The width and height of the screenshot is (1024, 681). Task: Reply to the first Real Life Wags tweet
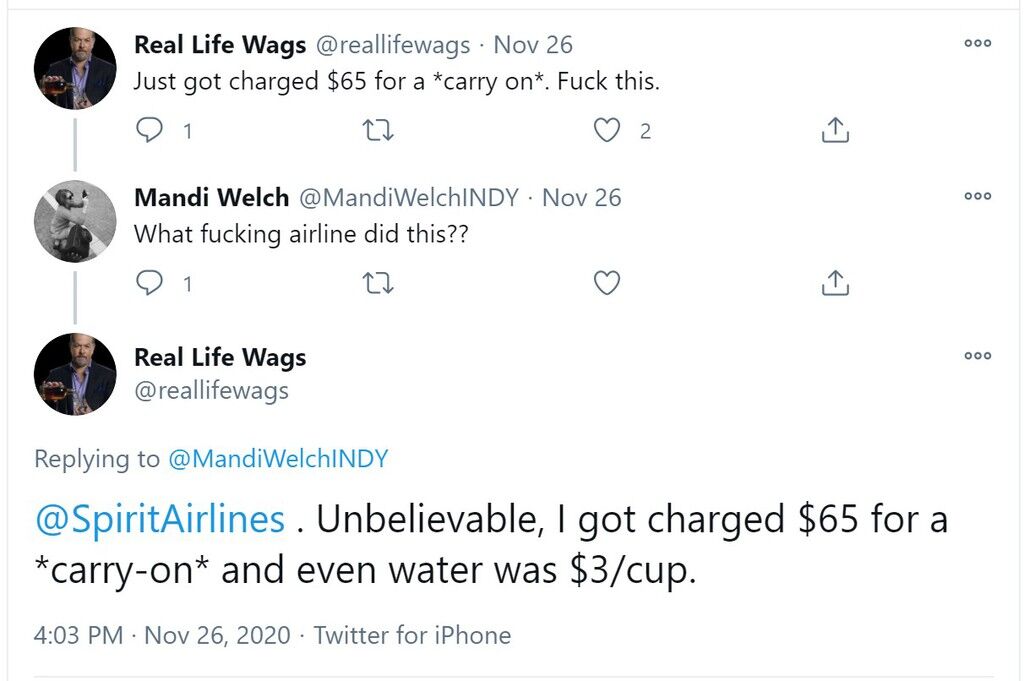coord(150,130)
